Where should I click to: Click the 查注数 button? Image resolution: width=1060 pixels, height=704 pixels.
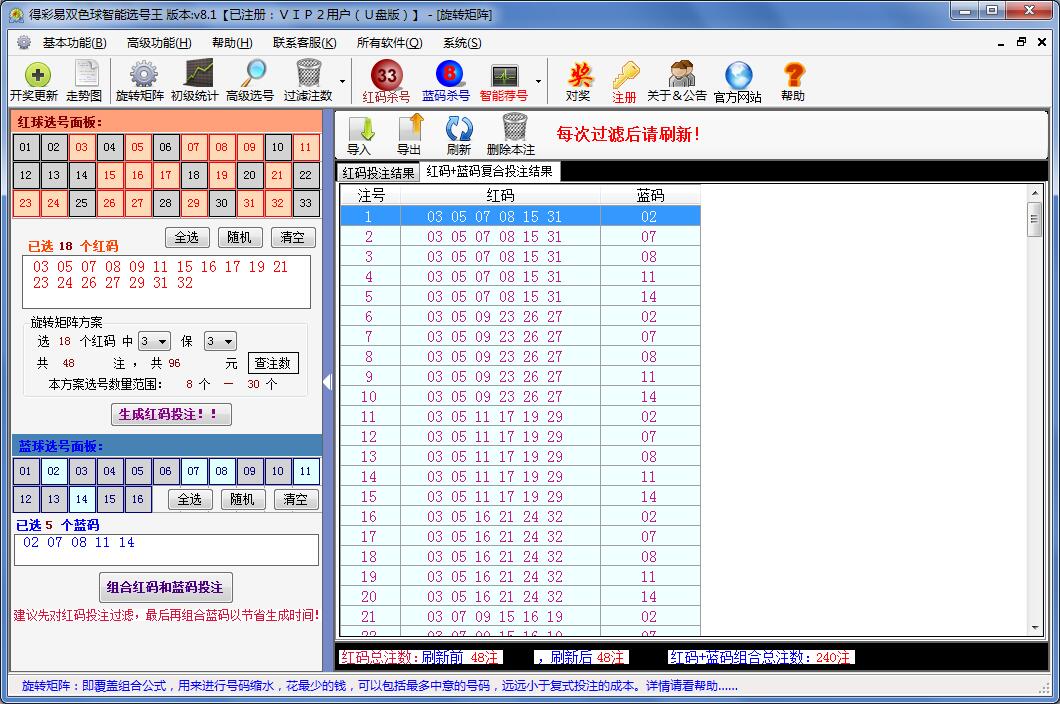(273, 363)
